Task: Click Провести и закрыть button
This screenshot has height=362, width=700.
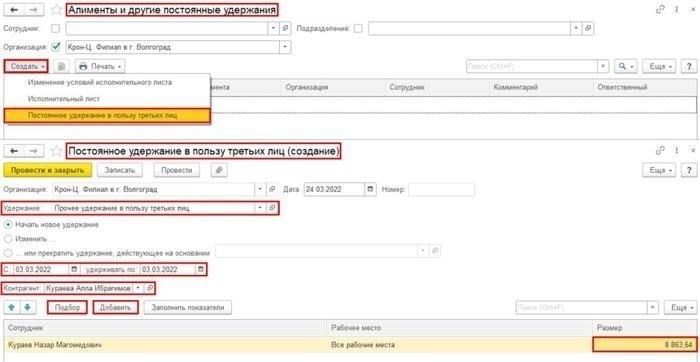Action: pyautogui.click(x=47, y=170)
